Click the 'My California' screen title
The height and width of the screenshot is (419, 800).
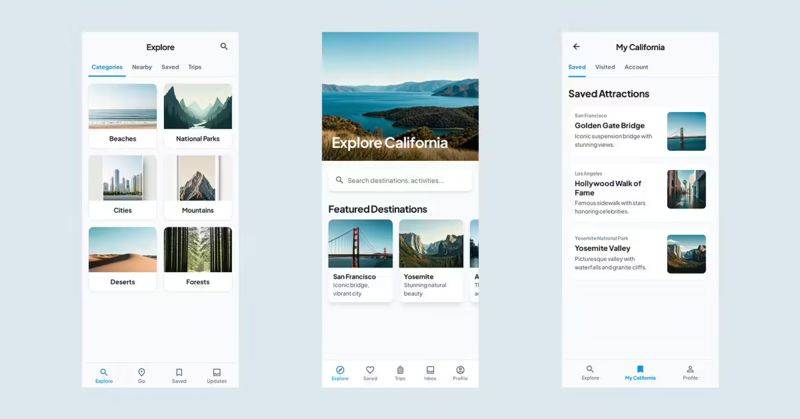coord(640,47)
